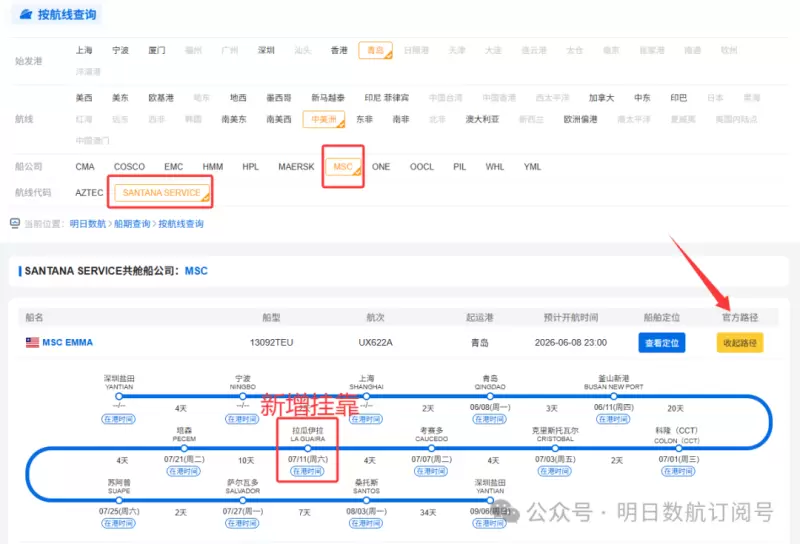Toggle the selected MSC carrier filter
This screenshot has height=544, width=800.
343,166
